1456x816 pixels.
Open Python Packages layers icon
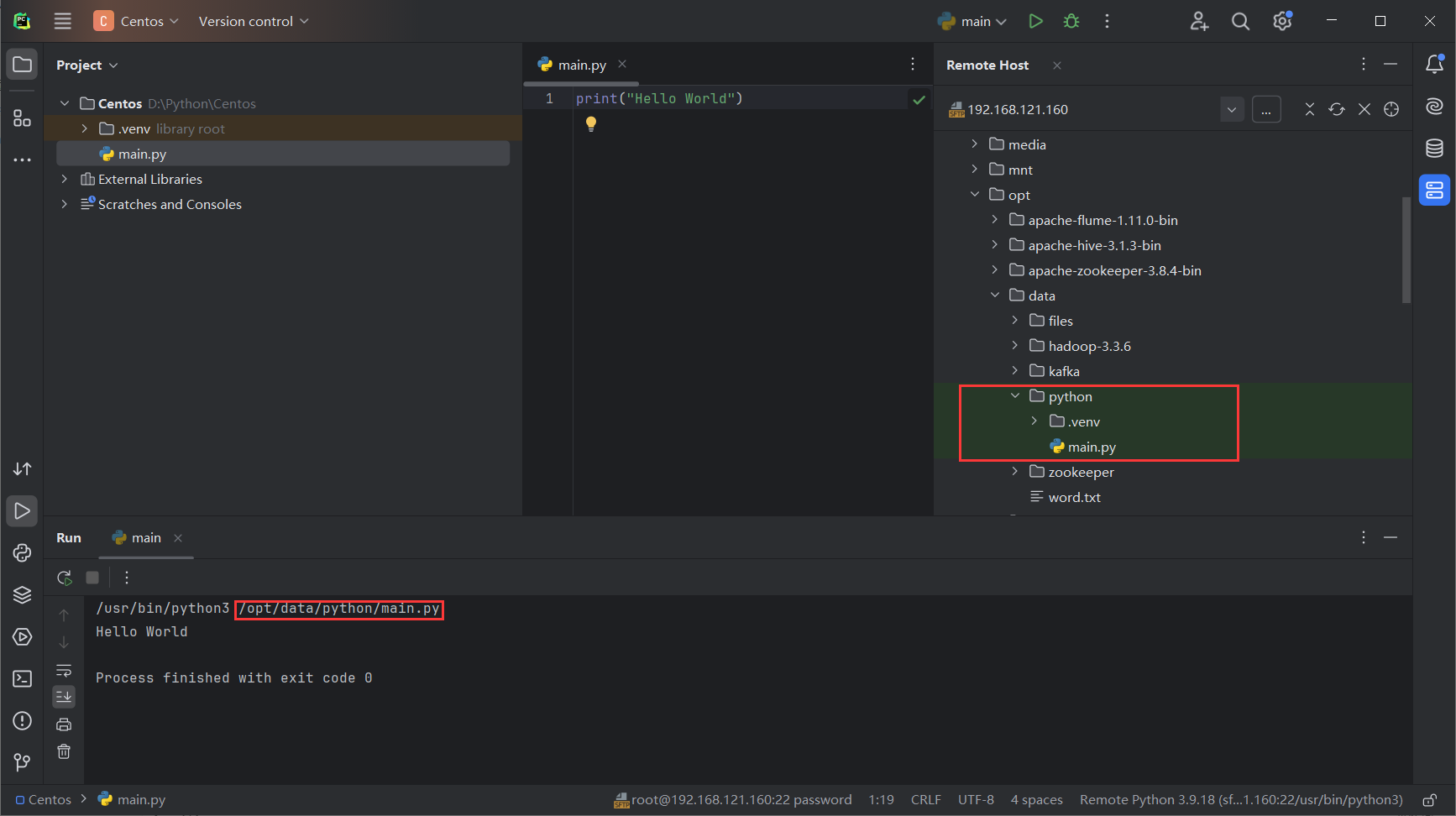pos(22,594)
